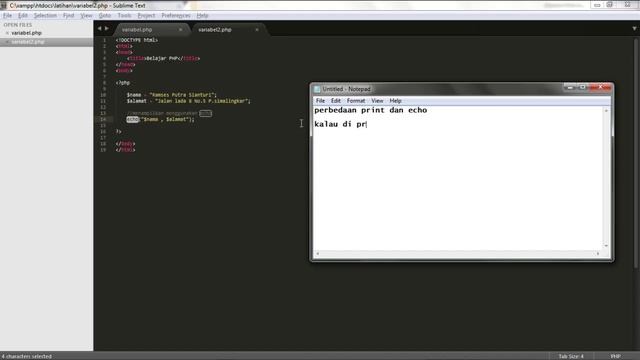Open Sublime Text File menu
This screenshot has height=360, width=640.
click(7, 16)
